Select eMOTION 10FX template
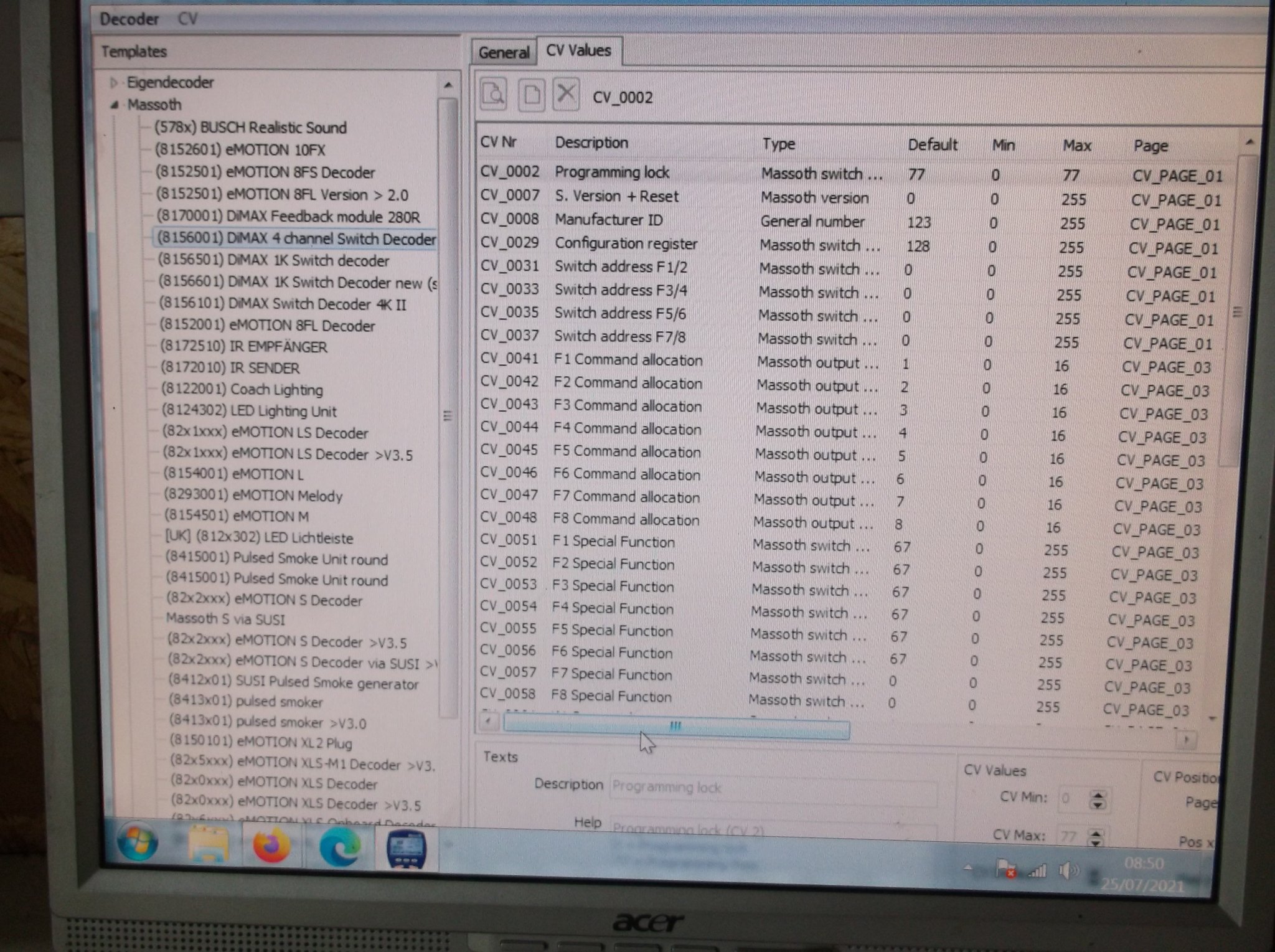This screenshot has height=952, width=1275. coord(240,150)
